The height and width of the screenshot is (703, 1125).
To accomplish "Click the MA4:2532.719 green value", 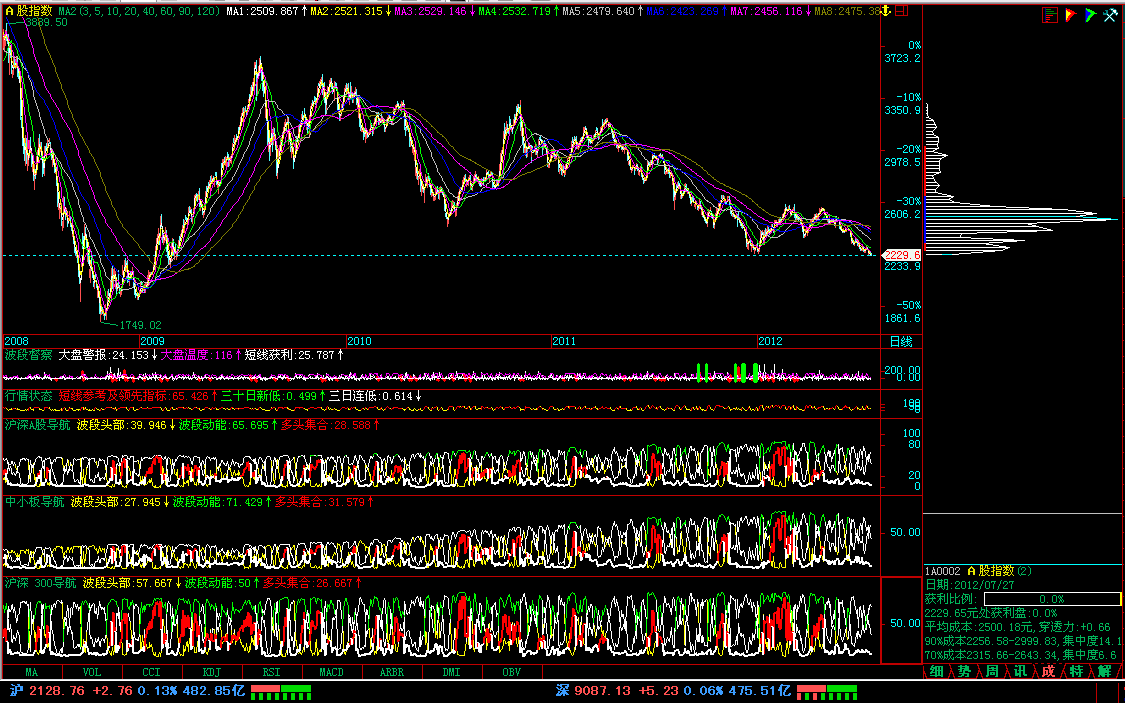I will pyautogui.click(x=514, y=11).
